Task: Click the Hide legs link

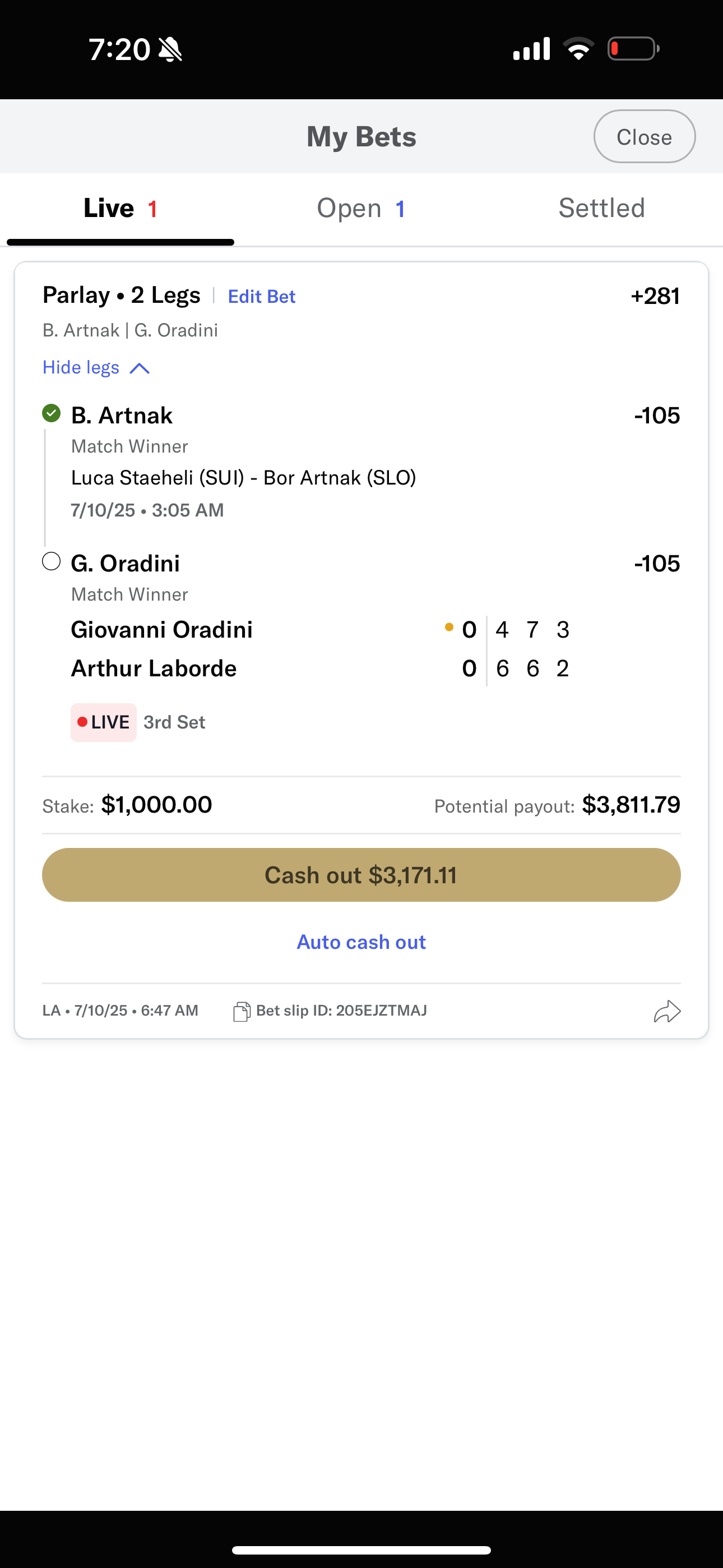Action: (81, 368)
